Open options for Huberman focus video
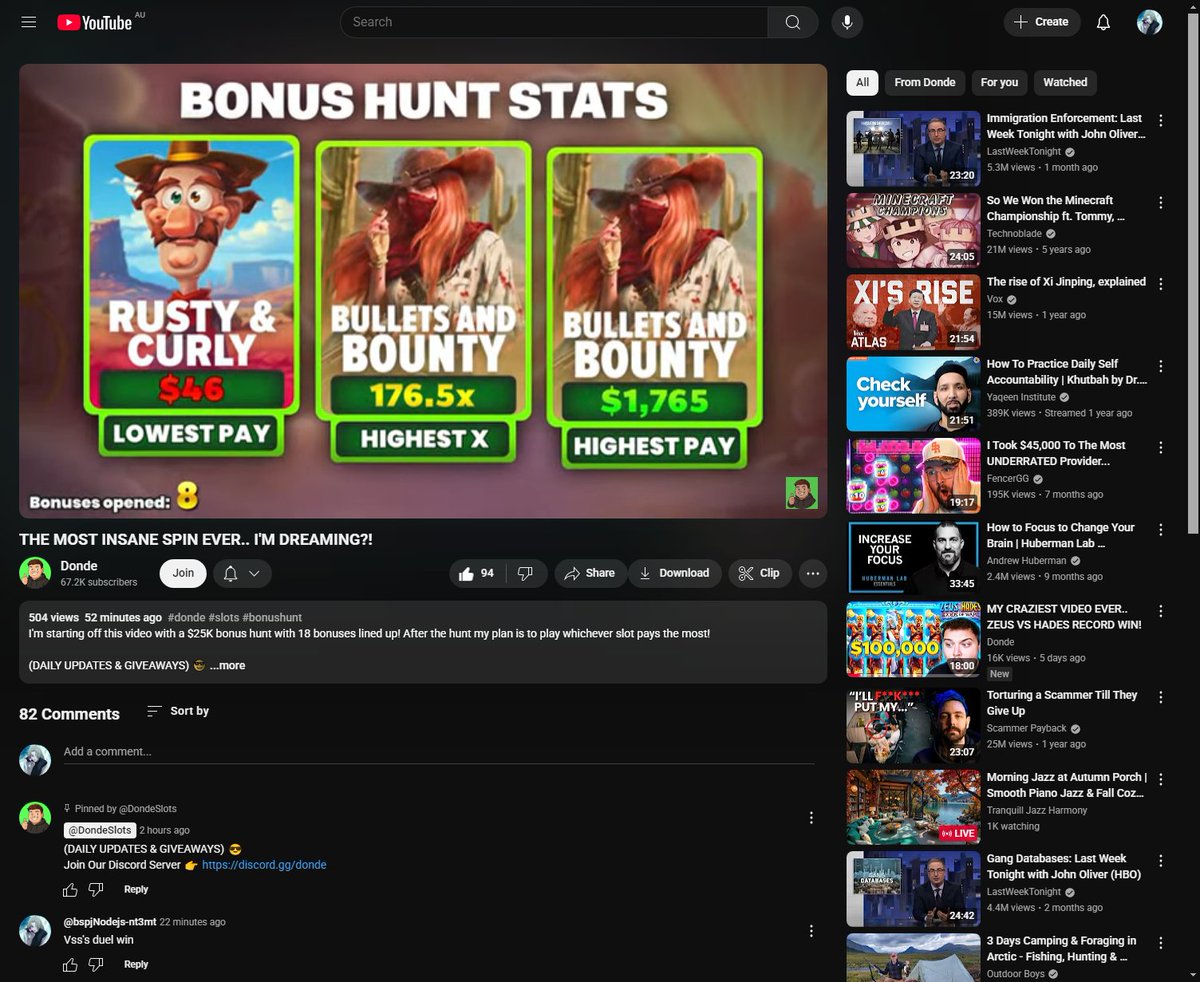The width and height of the screenshot is (1200, 982). 1161,530
